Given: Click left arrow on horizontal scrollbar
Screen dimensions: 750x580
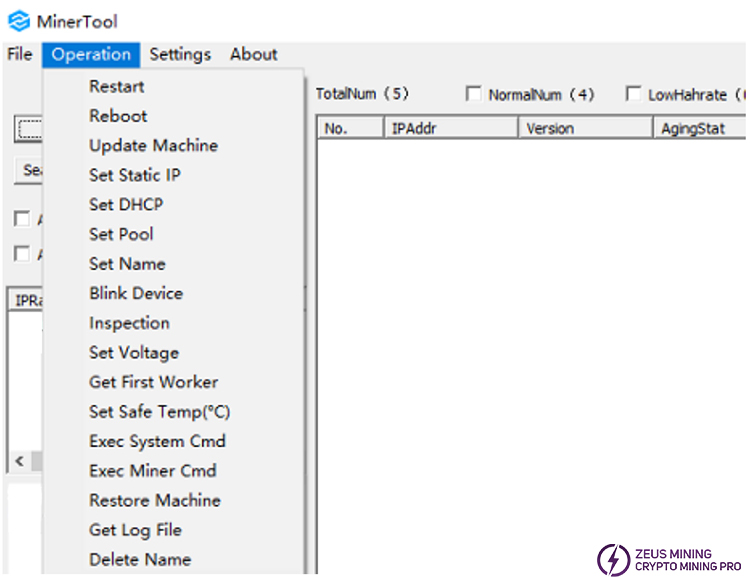Looking at the screenshot, I should (18, 461).
